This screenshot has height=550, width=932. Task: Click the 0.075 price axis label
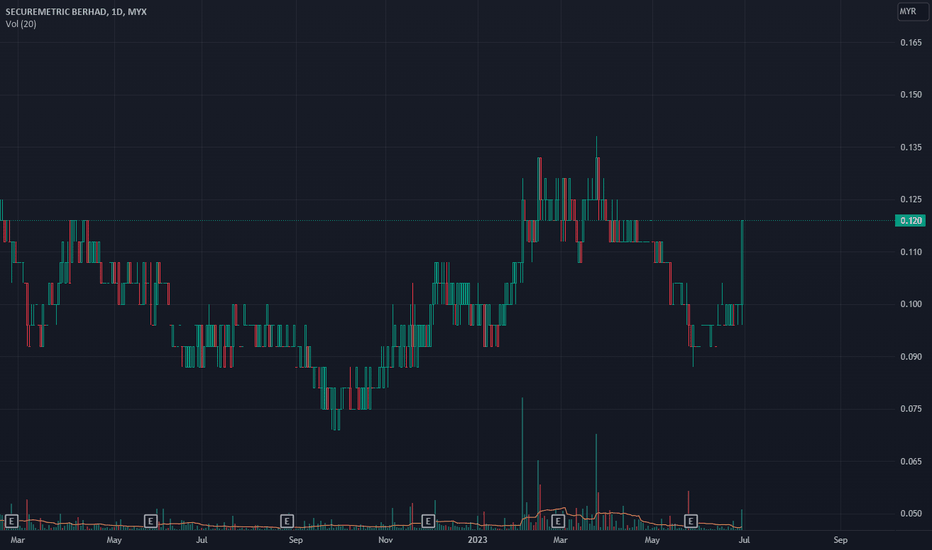911,408
